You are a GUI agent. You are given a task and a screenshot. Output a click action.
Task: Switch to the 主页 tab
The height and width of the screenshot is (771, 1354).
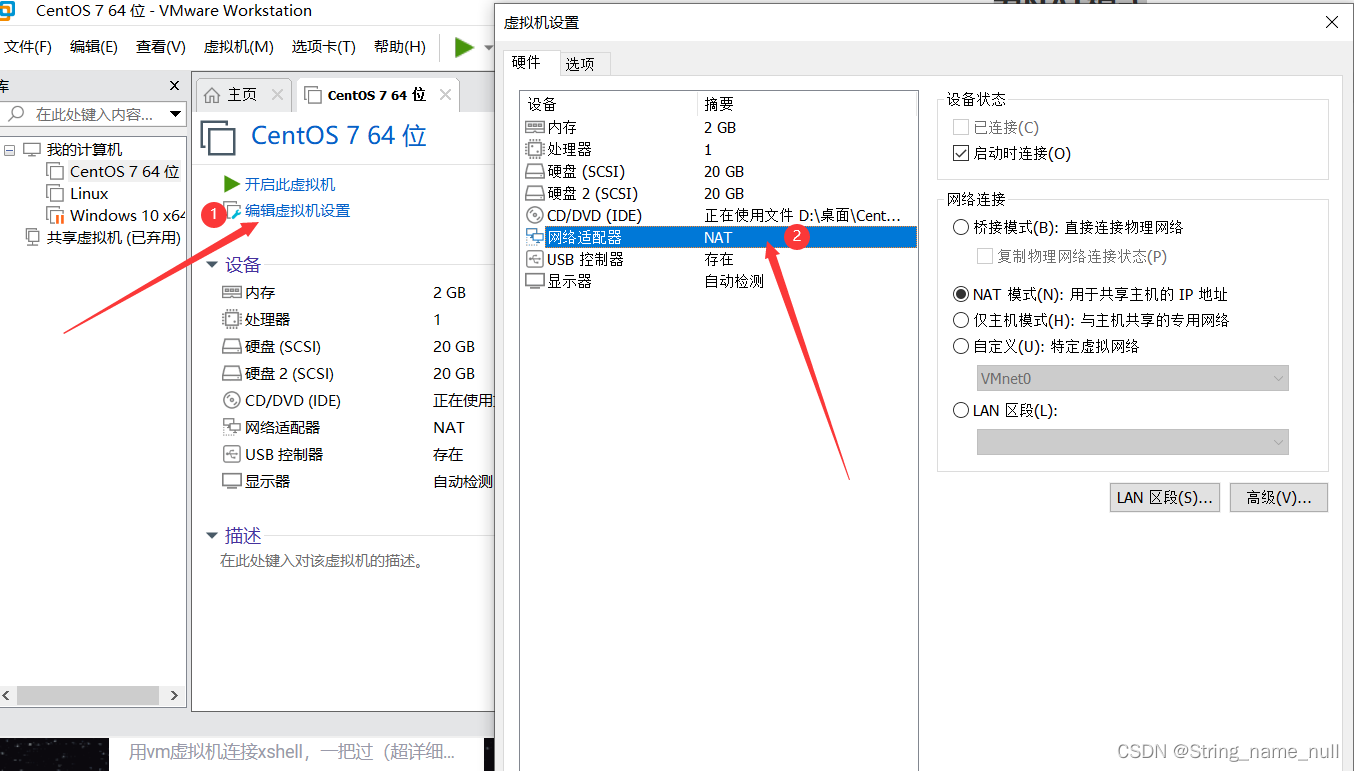pyautogui.click(x=243, y=95)
